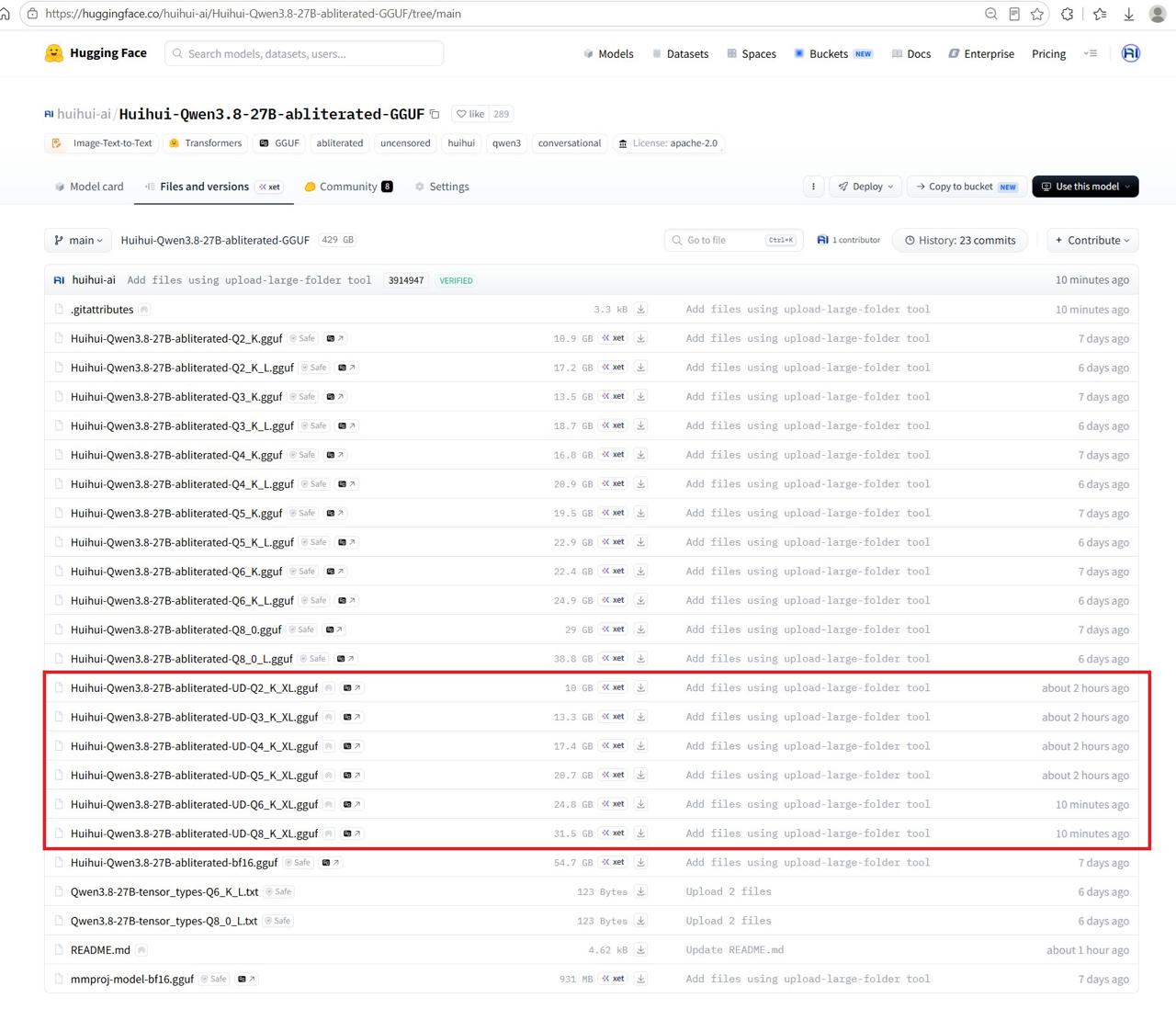Open the three-dot more options menu
Image resolution: width=1176 pixels, height=1009 pixels.
coord(813,187)
